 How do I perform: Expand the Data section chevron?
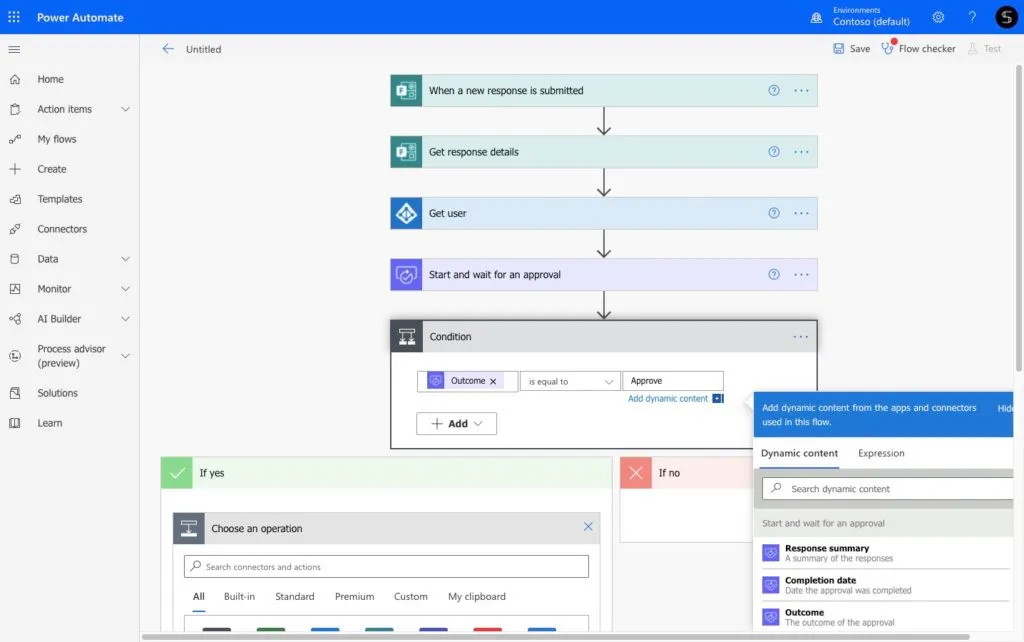(x=125, y=259)
